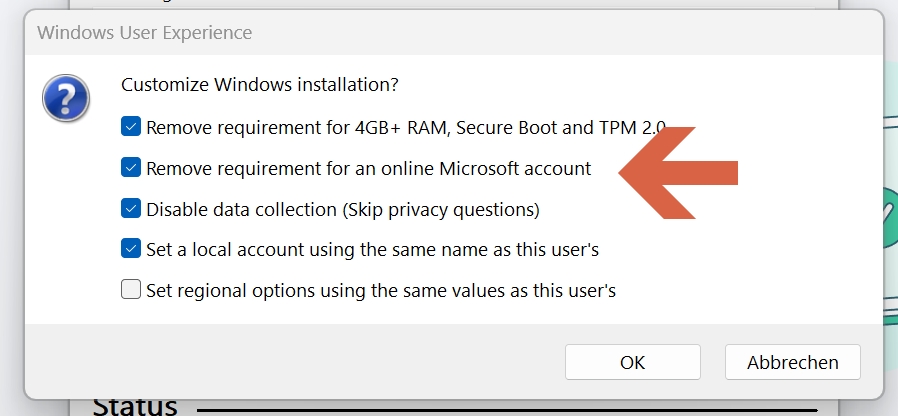Click the 'Windows User Experience' title bar
This screenshot has width=898, height=416.
point(145,33)
